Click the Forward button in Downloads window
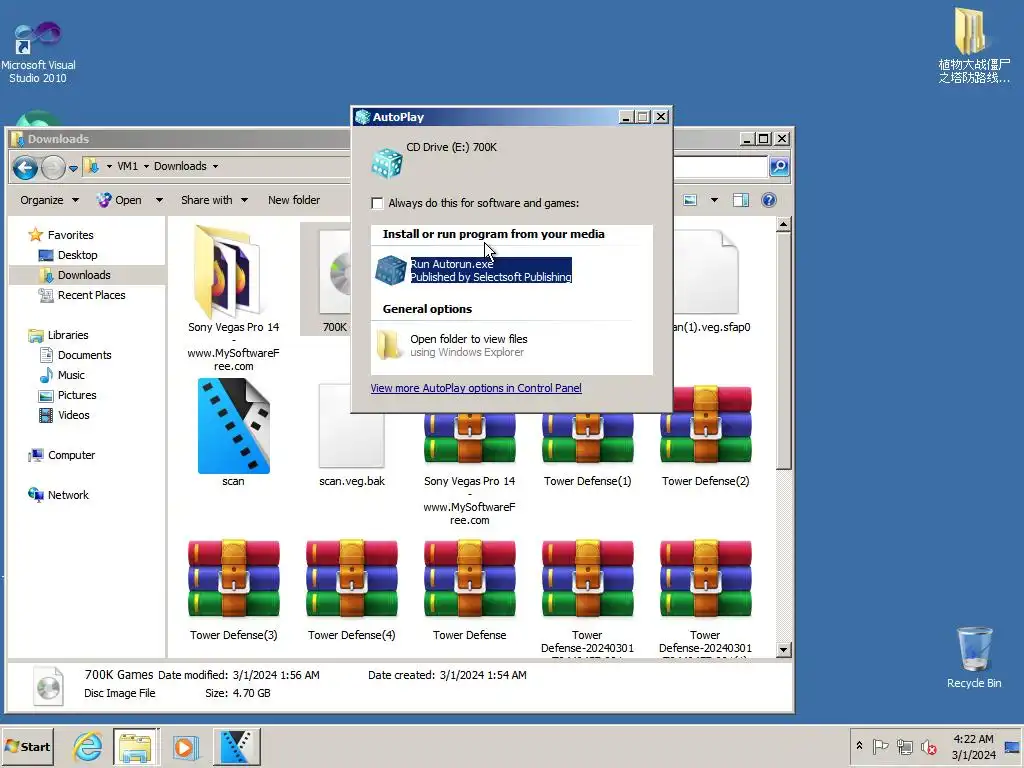 (x=53, y=168)
